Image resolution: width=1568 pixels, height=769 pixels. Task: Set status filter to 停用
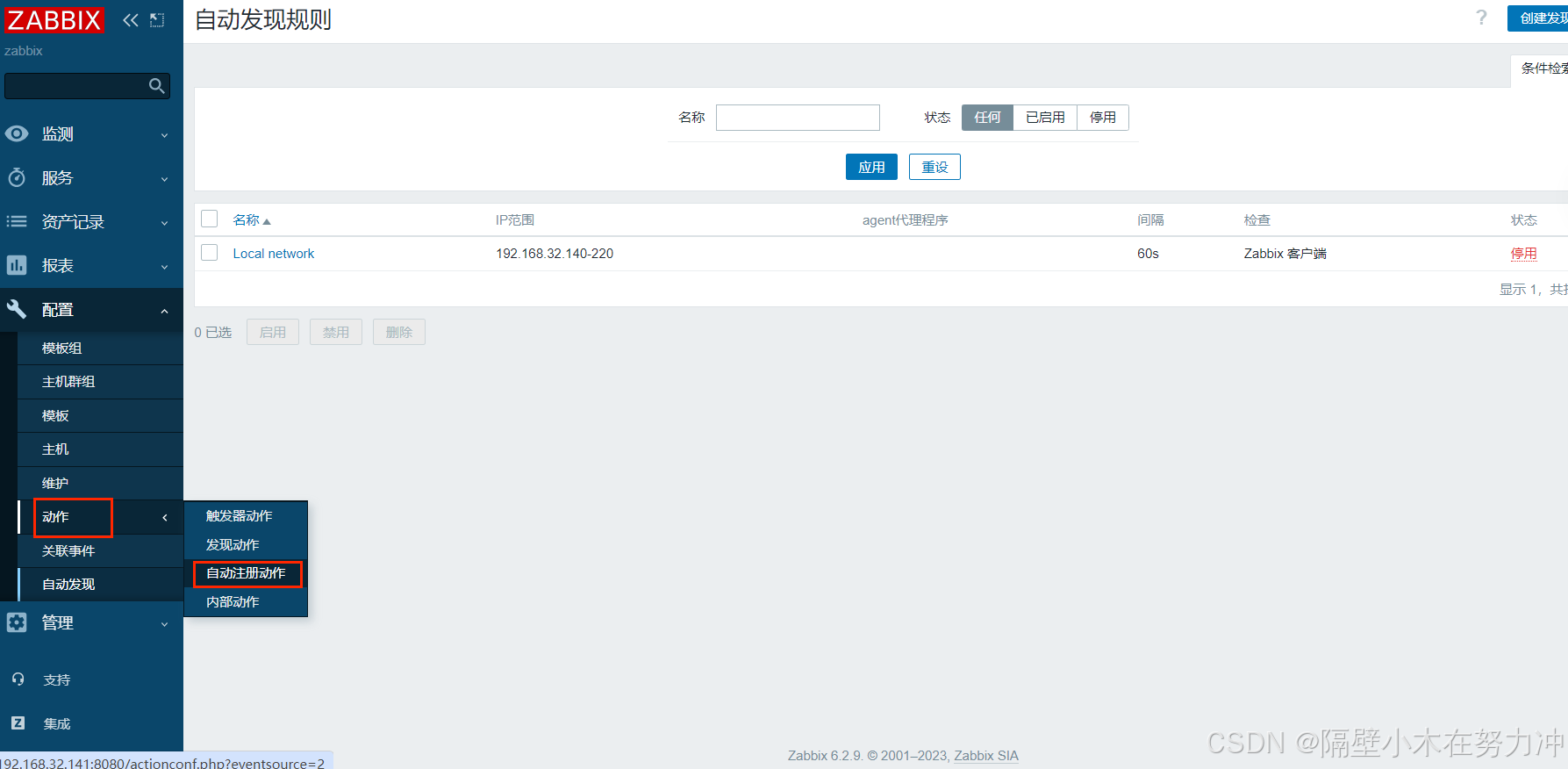(x=1103, y=118)
